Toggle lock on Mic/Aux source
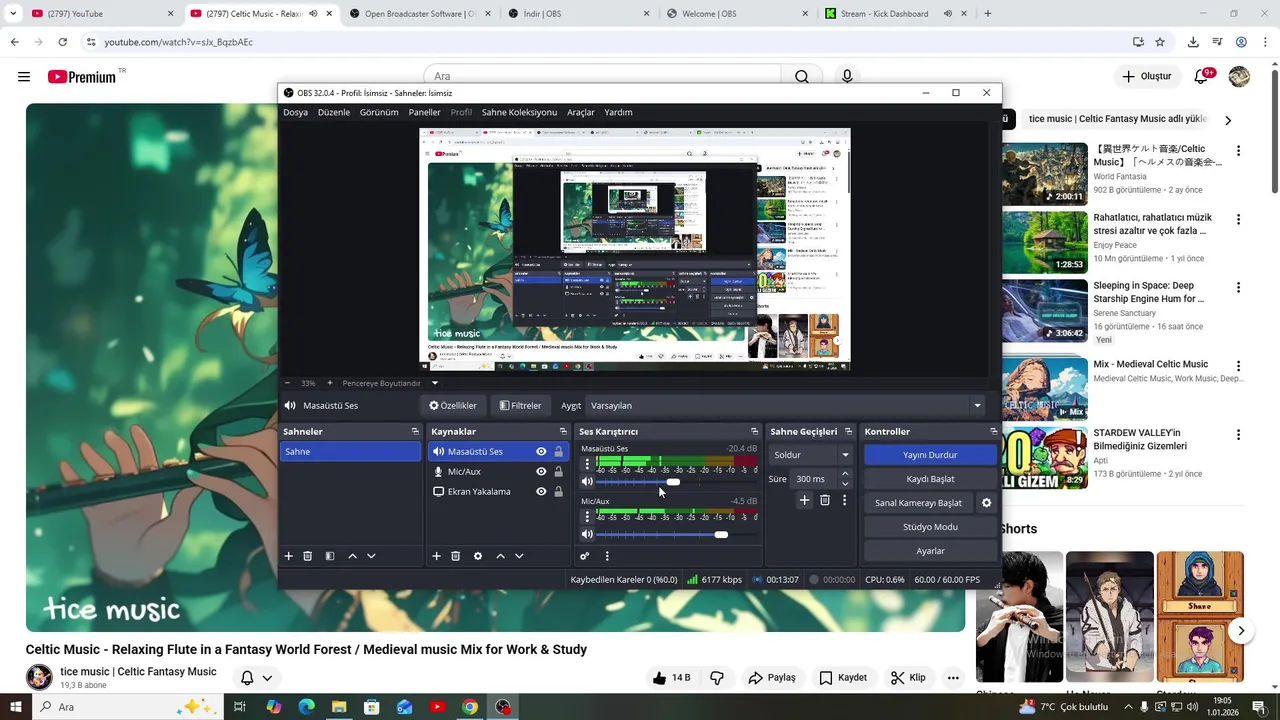The width and height of the screenshot is (1280, 720). pos(558,472)
